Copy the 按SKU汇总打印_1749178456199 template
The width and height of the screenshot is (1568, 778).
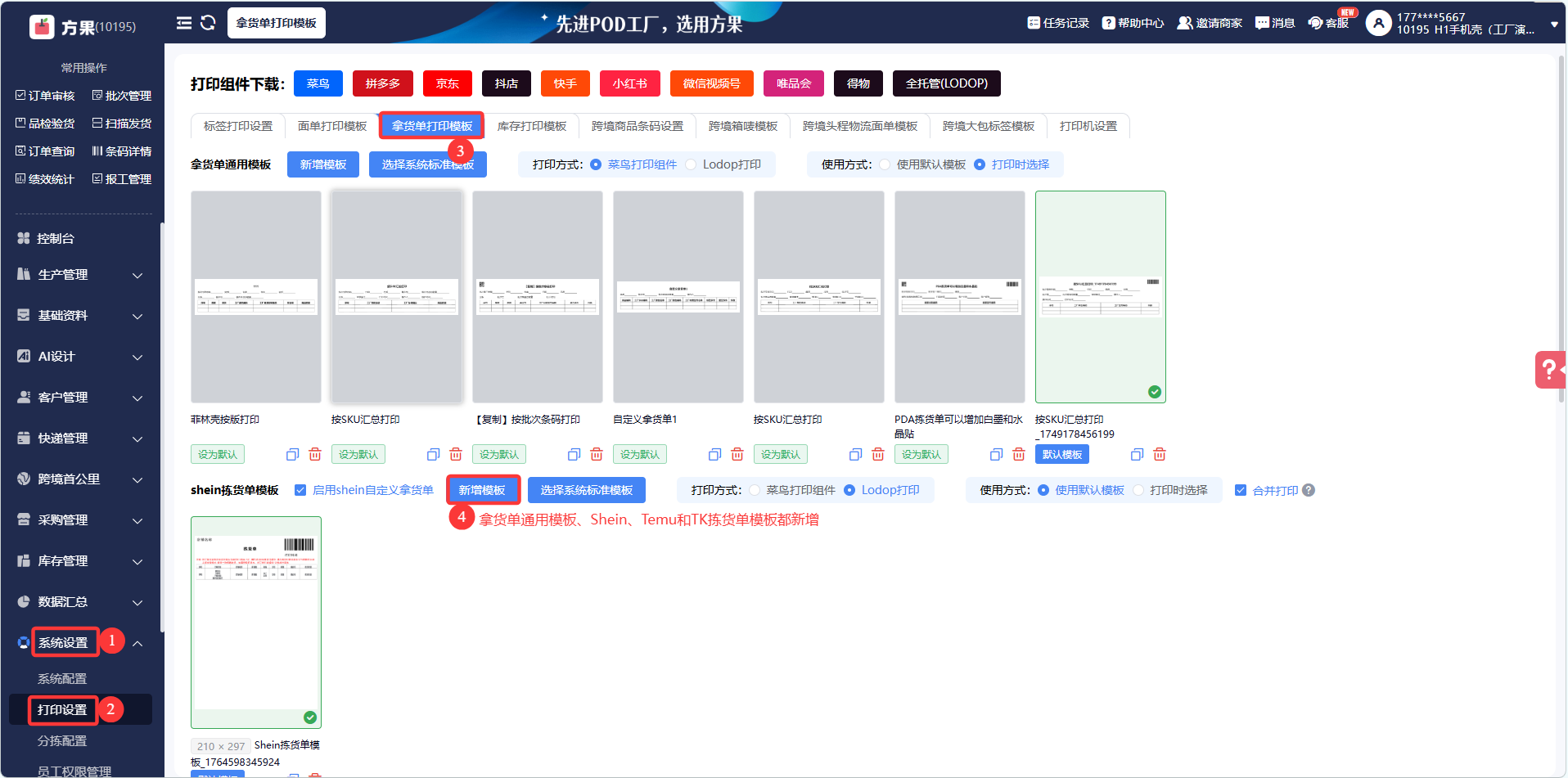click(1137, 455)
